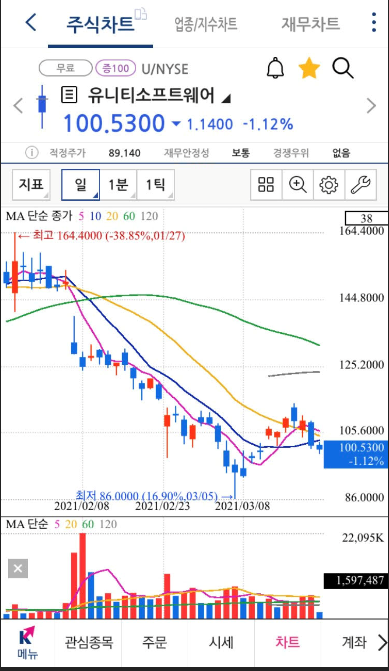Open the document icon beside 유니티소프트웨어
The height and width of the screenshot is (671, 389).
tap(69, 95)
